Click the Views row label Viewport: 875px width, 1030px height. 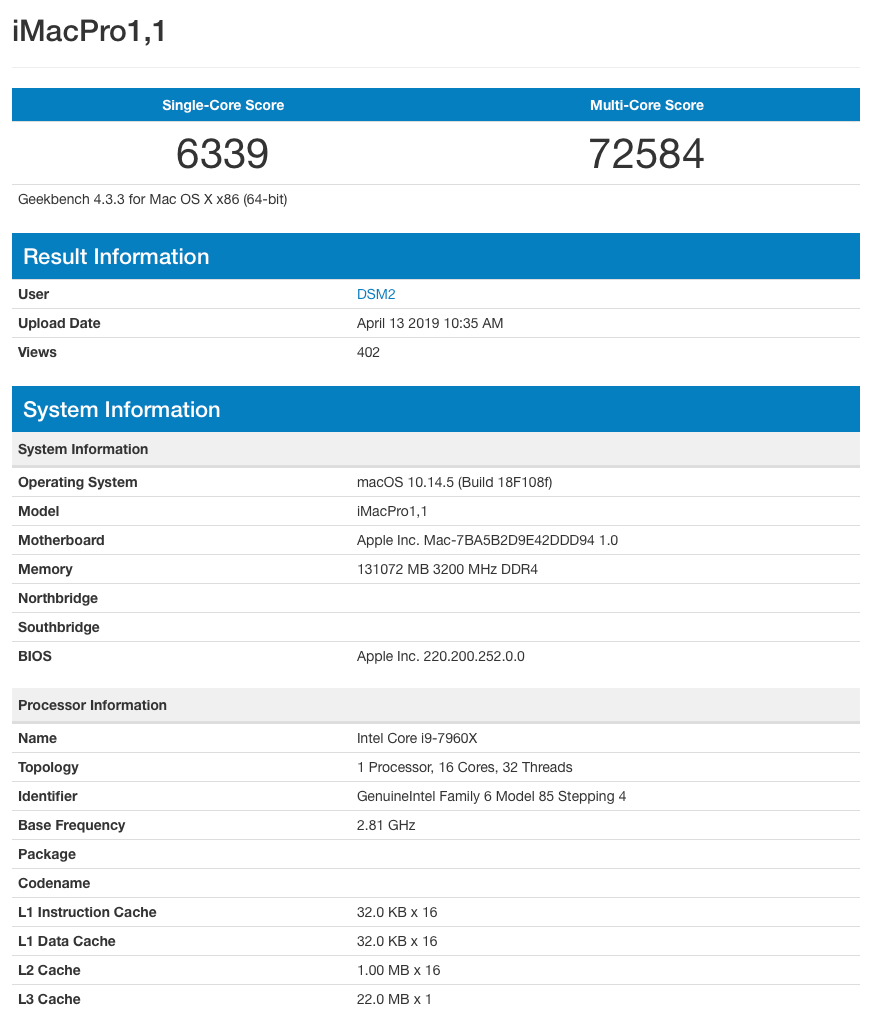(37, 352)
